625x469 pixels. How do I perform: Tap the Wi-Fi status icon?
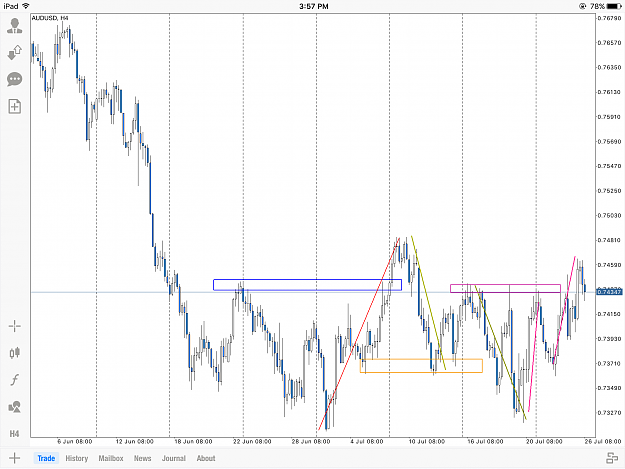click(26, 6)
